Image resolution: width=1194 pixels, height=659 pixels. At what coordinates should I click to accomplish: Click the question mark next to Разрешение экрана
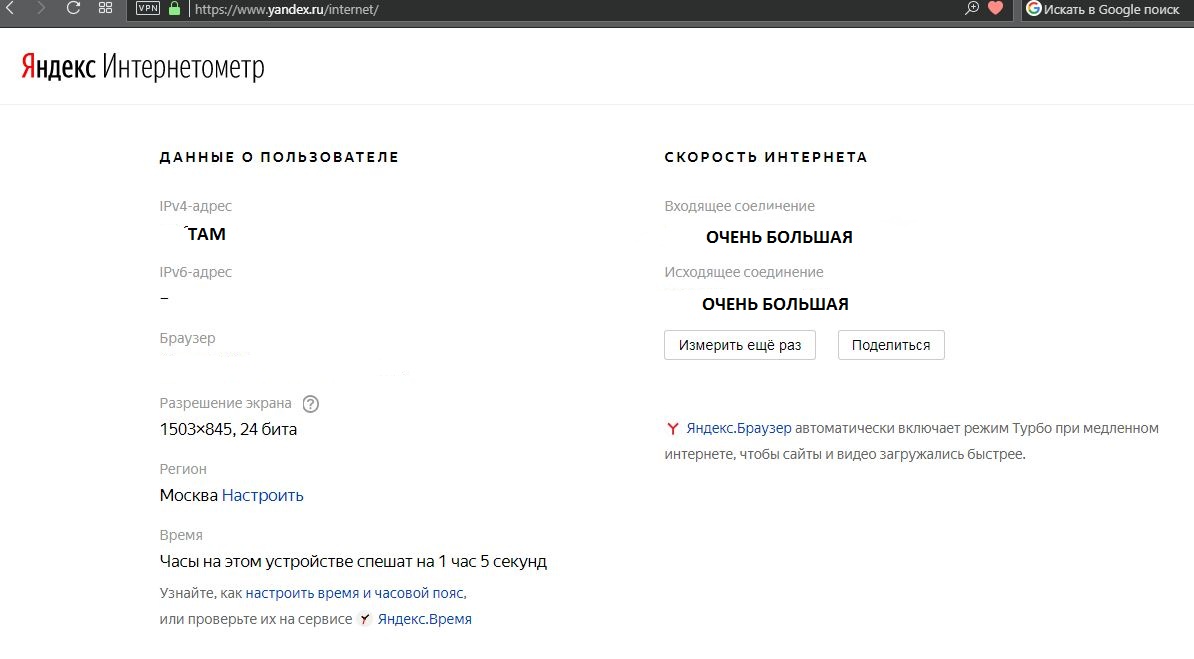click(311, 404)
